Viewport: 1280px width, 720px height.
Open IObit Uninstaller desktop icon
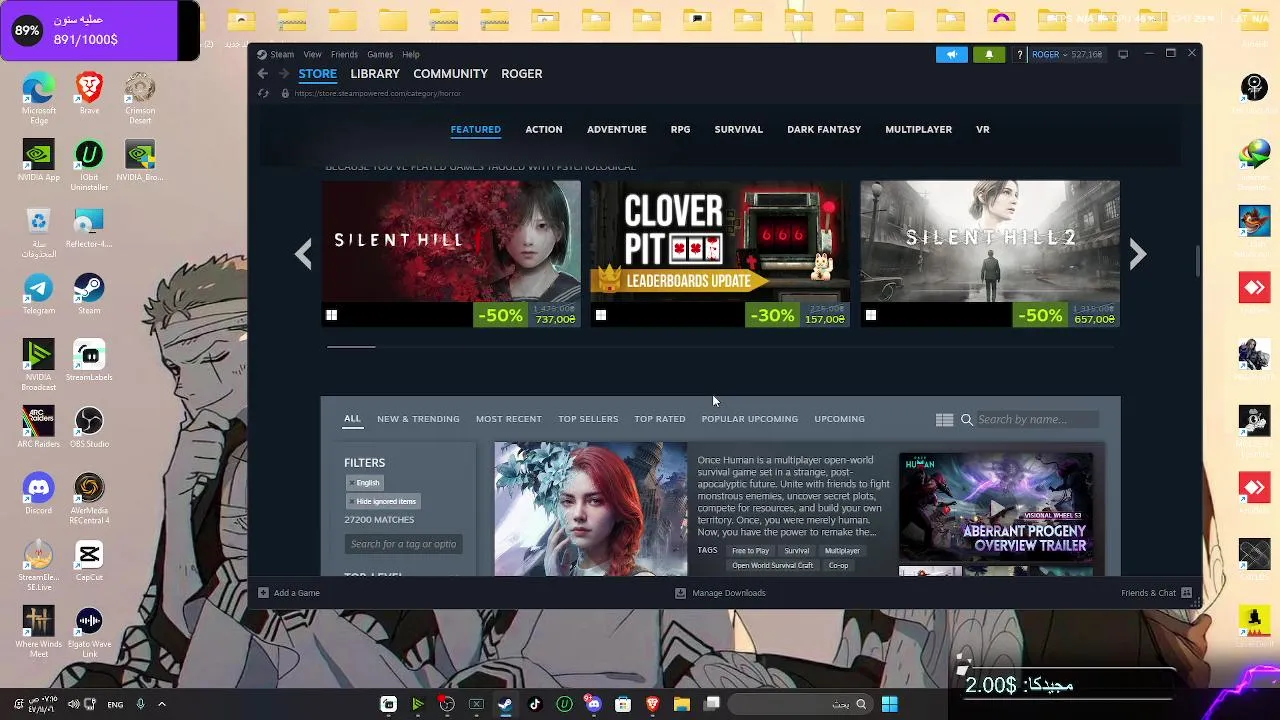tap(89, 166)
